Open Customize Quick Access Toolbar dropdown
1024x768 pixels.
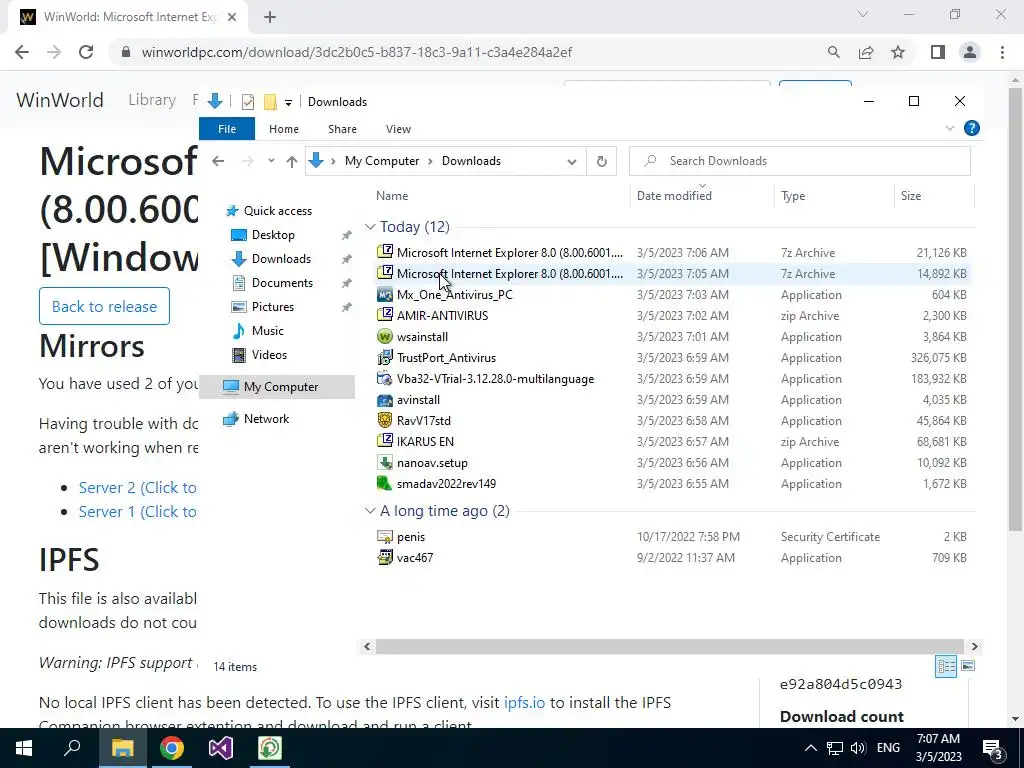288,103
